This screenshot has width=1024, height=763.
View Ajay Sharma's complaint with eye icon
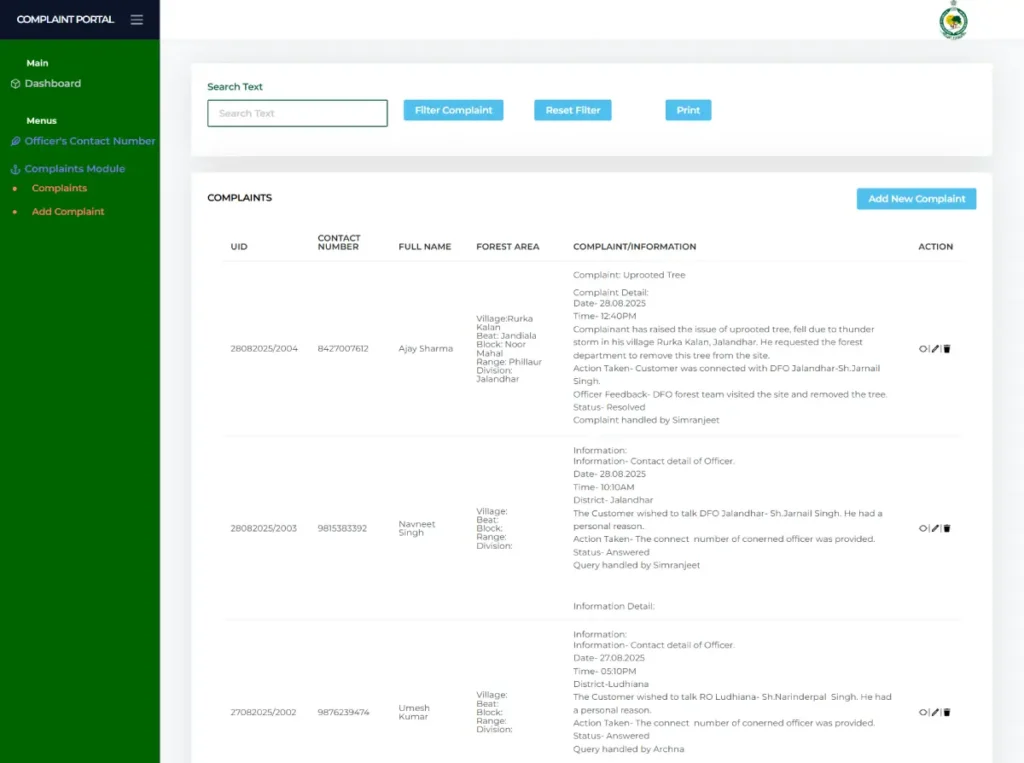pyautogui.click(x=923, y=349)
